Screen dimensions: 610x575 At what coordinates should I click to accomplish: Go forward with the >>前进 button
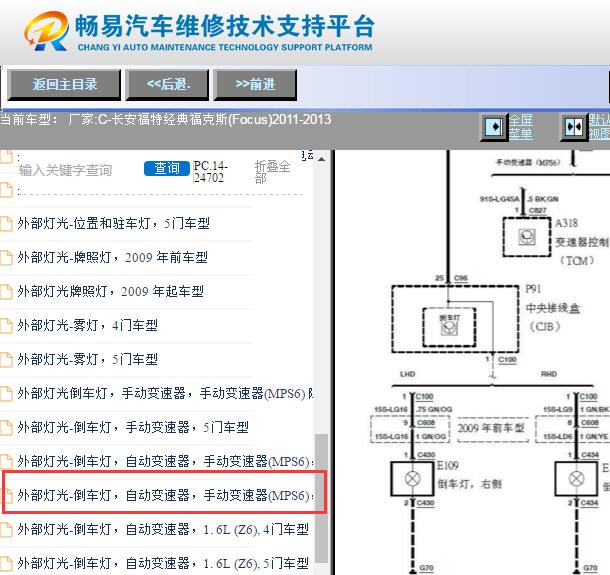255,84
